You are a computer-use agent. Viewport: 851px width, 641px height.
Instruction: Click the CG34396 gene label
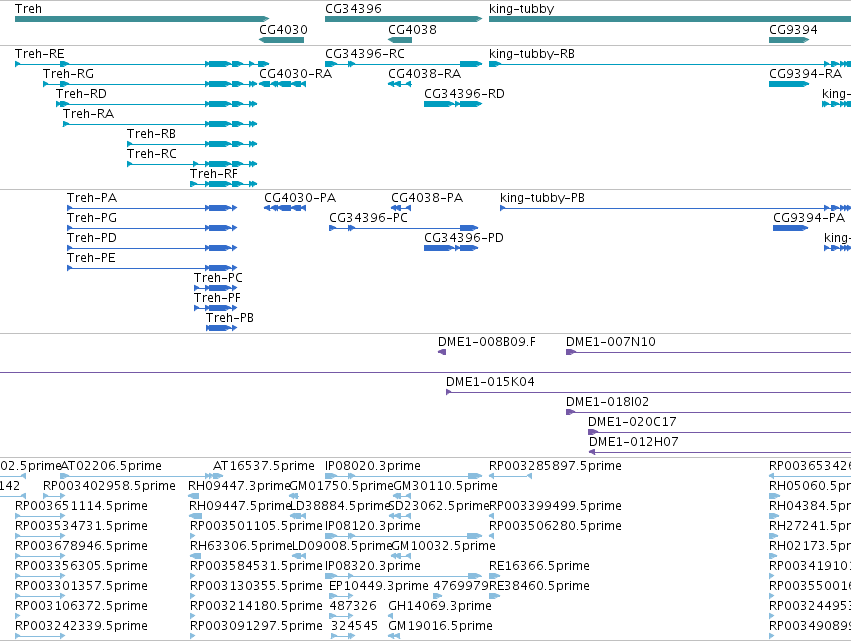coord(353,9)
